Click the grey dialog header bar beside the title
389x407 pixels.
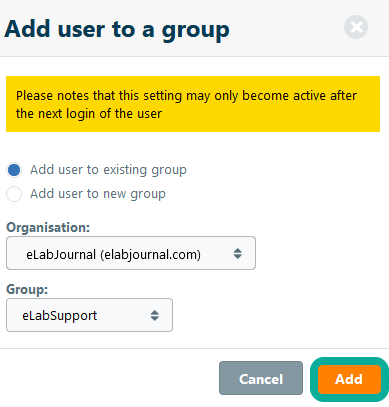click(287, 28)
